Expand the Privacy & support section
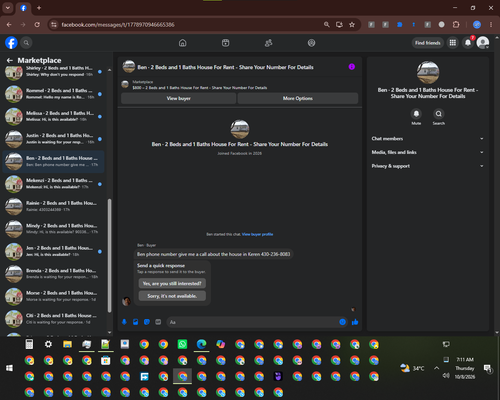This screenshot has height=400, width=500. point(428,166)
